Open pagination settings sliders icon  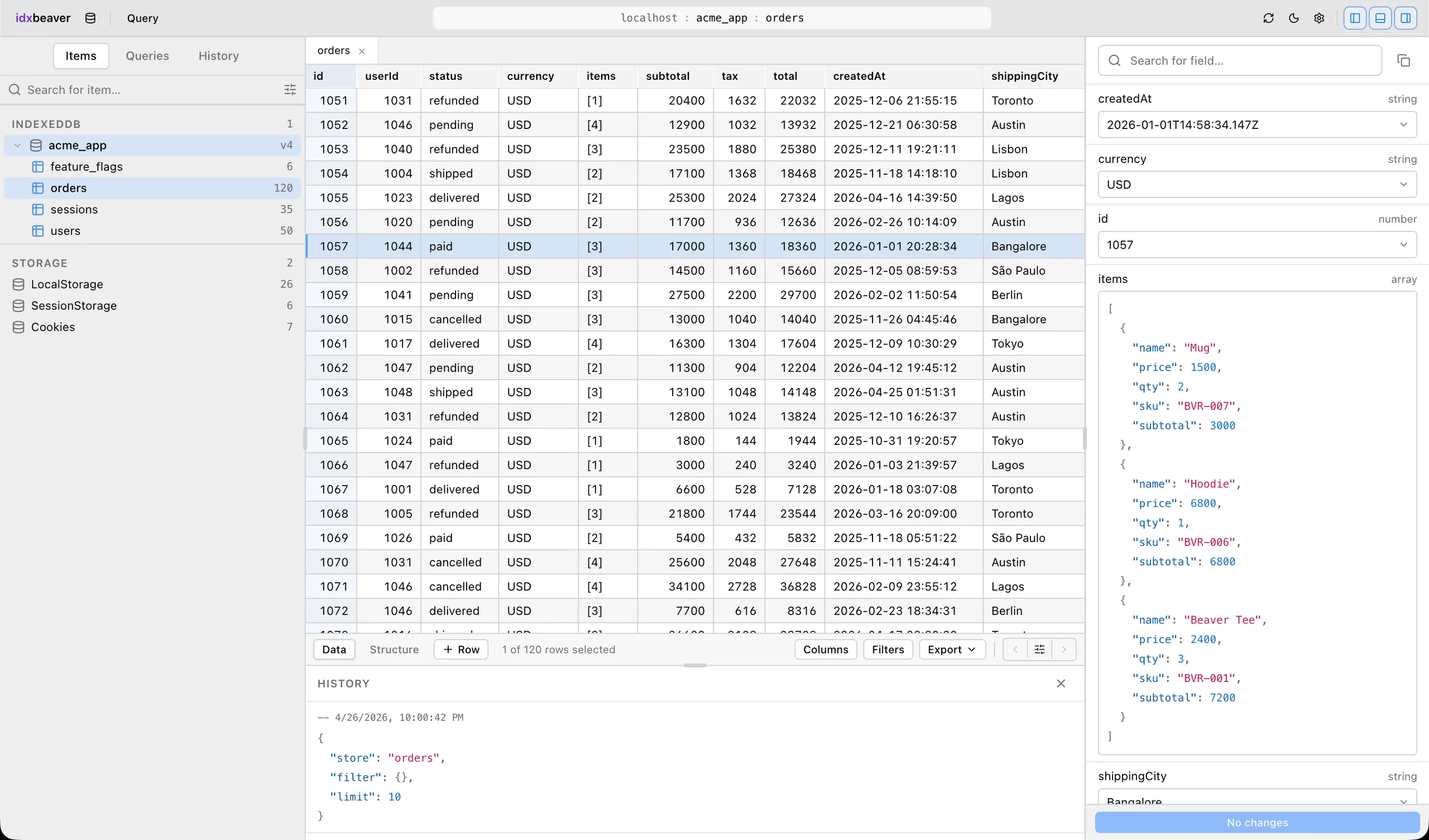(x=1039, y=650)
